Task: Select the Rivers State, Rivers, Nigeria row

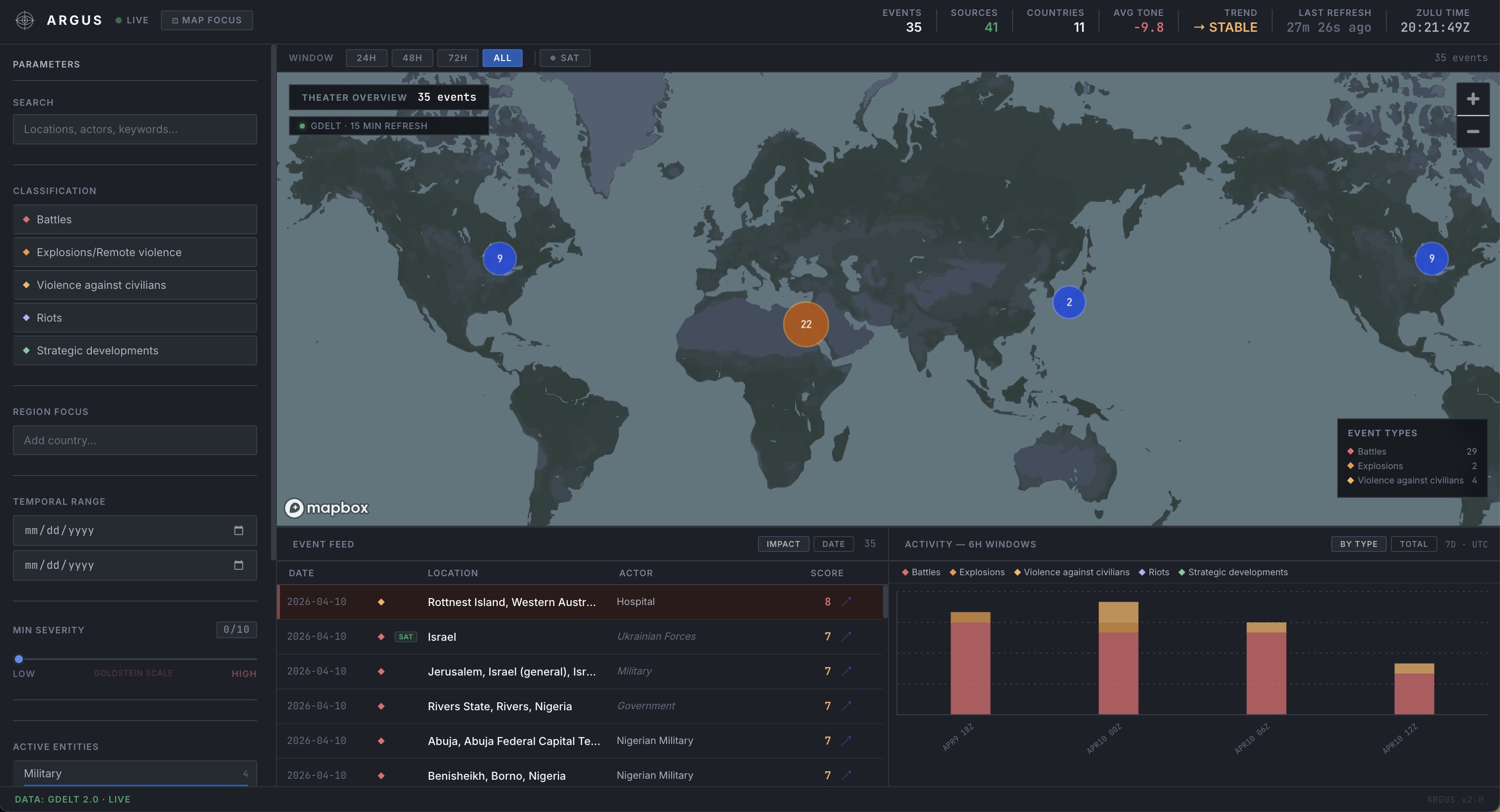Action: (580, 706)
